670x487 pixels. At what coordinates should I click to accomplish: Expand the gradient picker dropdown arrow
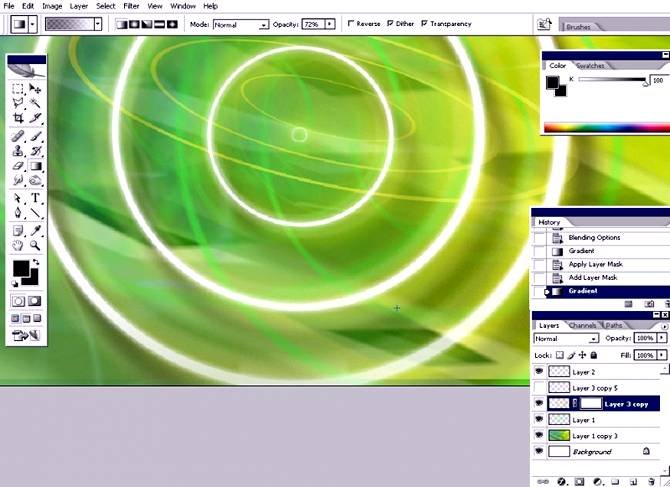coord(97,23)
